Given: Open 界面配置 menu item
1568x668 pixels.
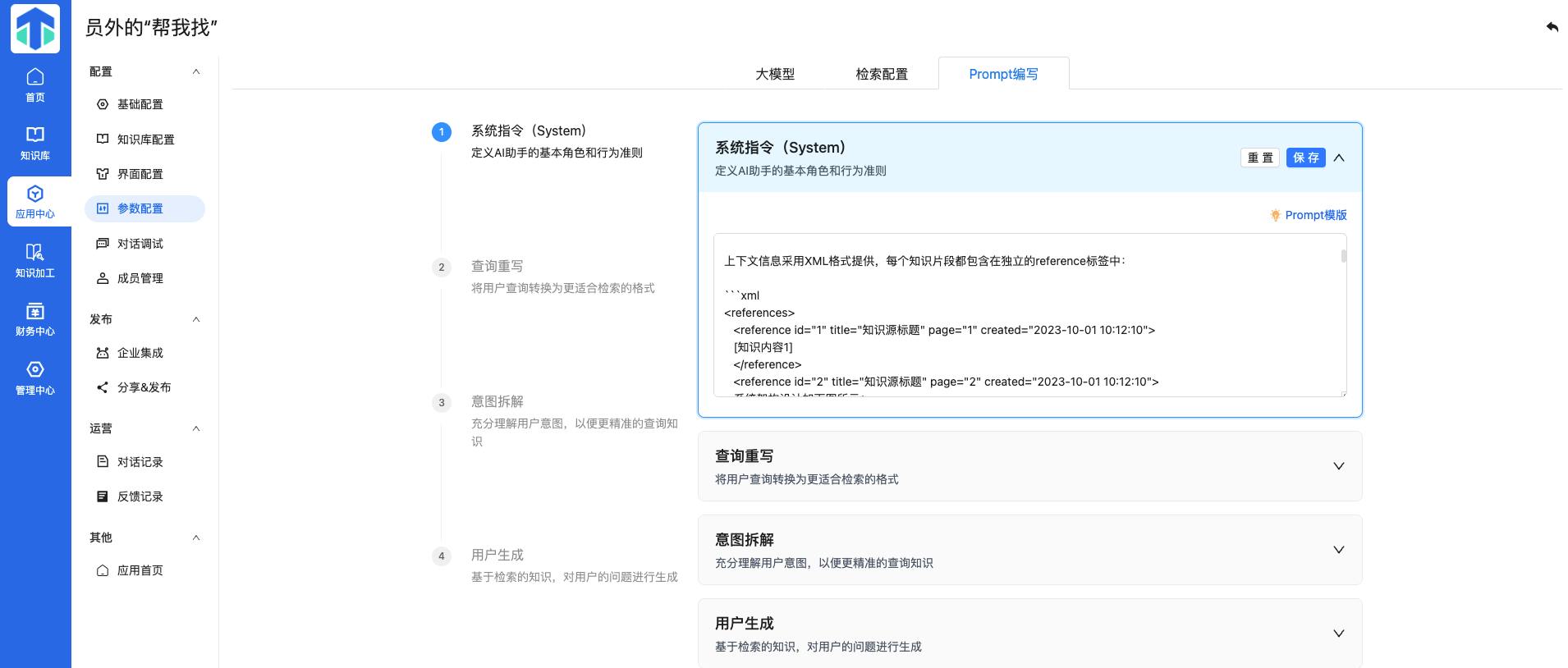Looking at the screenshot, I should point(144,174).
